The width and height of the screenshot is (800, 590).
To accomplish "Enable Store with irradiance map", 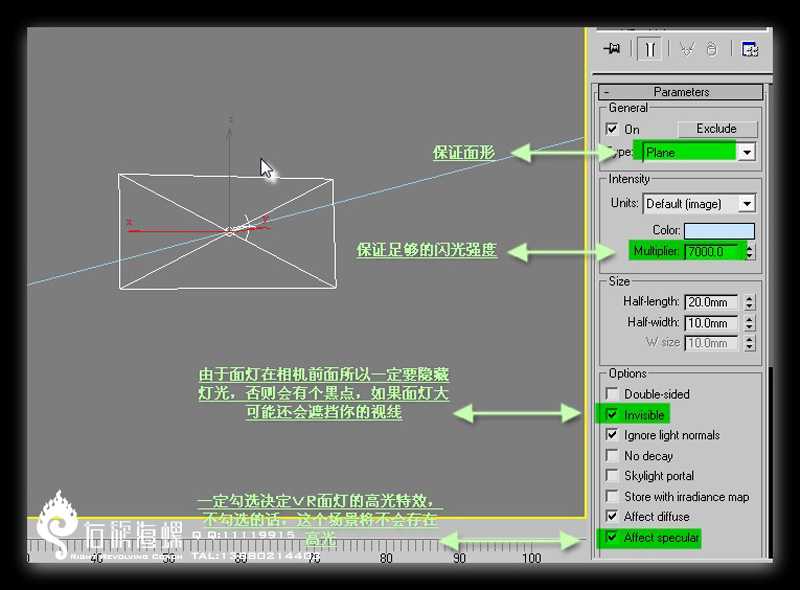I will tap(611, 496).
